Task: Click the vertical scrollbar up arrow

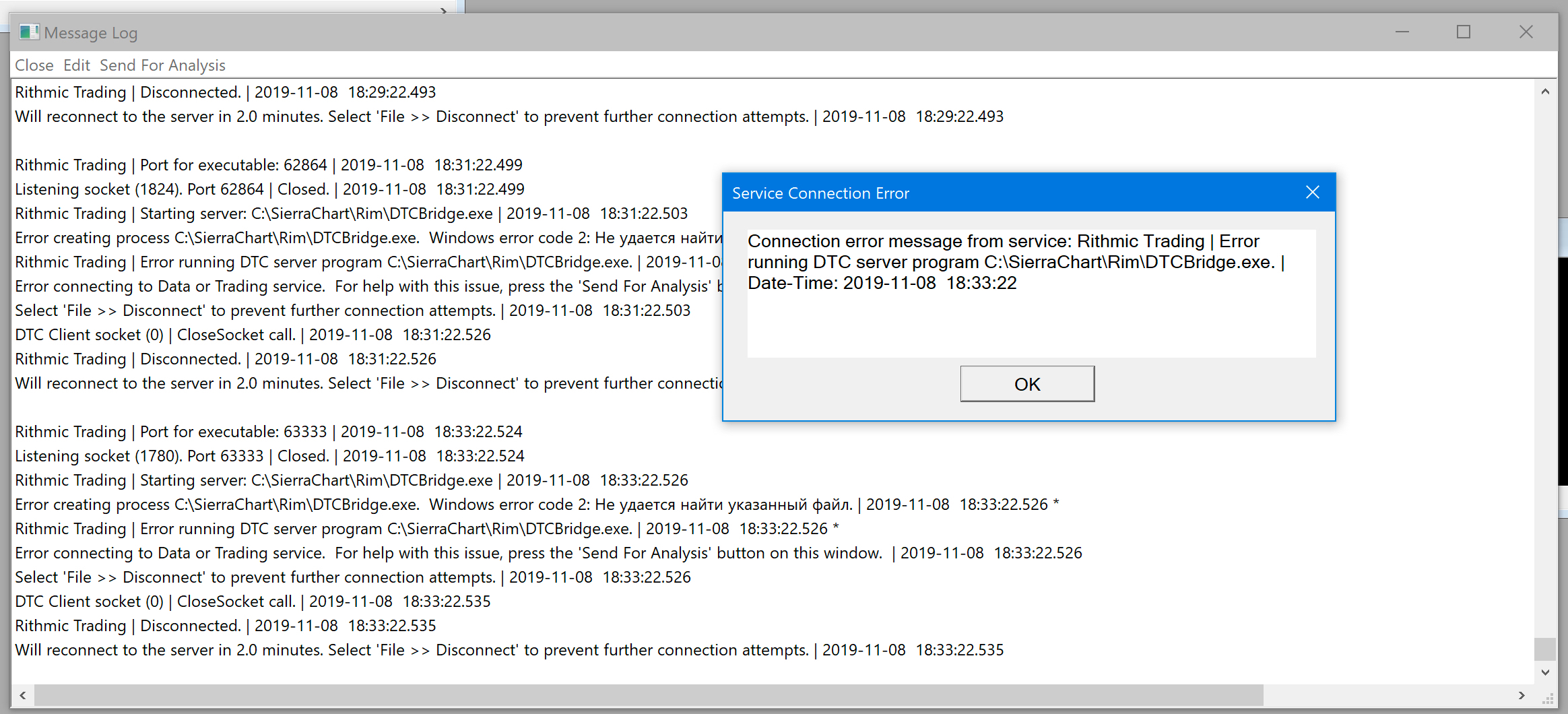Action: (x=1545, y=92)
